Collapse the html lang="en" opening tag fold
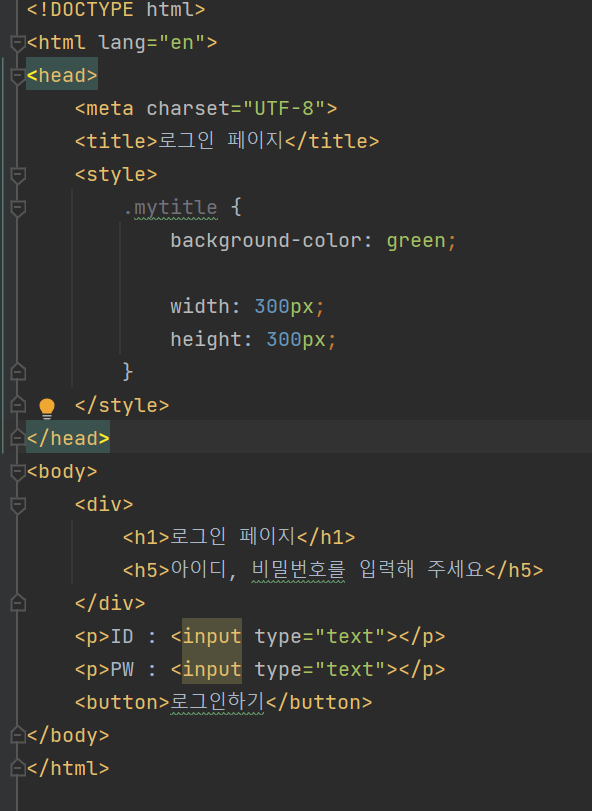 pos(18,43)
